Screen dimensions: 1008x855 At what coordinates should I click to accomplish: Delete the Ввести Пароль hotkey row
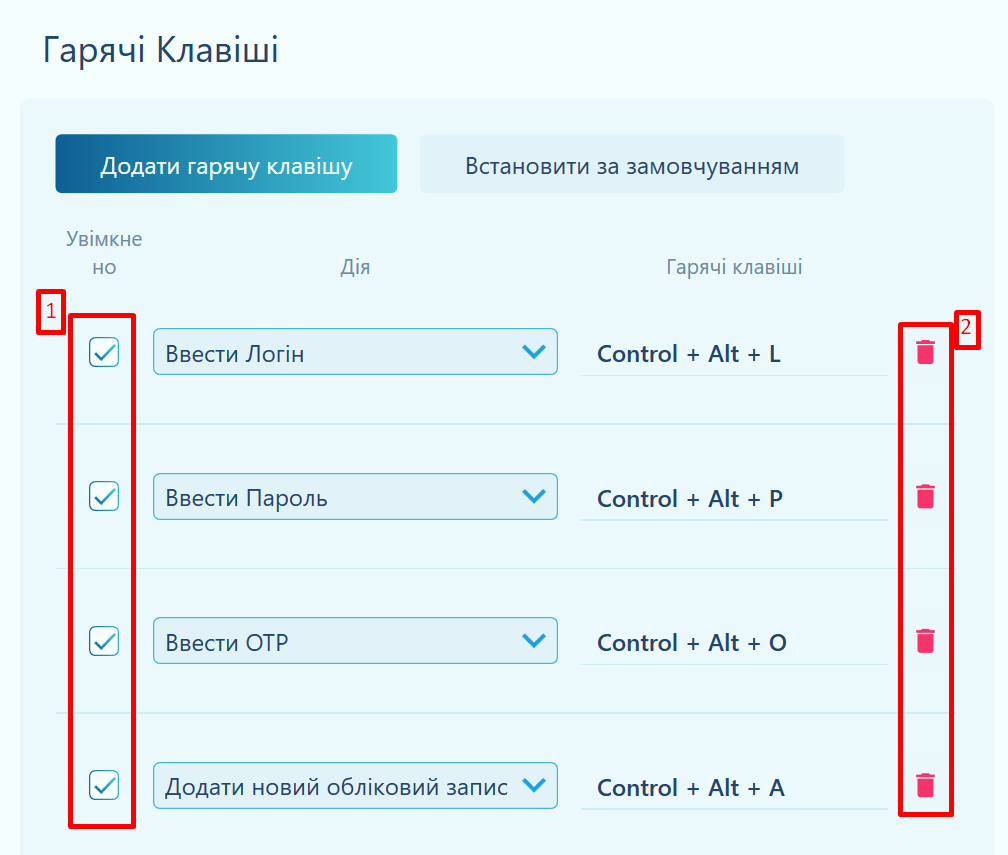click(x=925, y=496)
